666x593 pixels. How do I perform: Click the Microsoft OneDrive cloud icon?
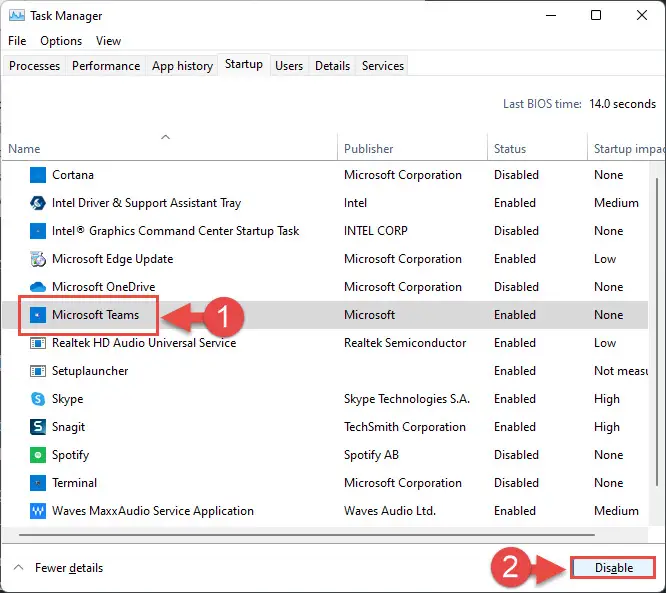[x=38, y=287]
